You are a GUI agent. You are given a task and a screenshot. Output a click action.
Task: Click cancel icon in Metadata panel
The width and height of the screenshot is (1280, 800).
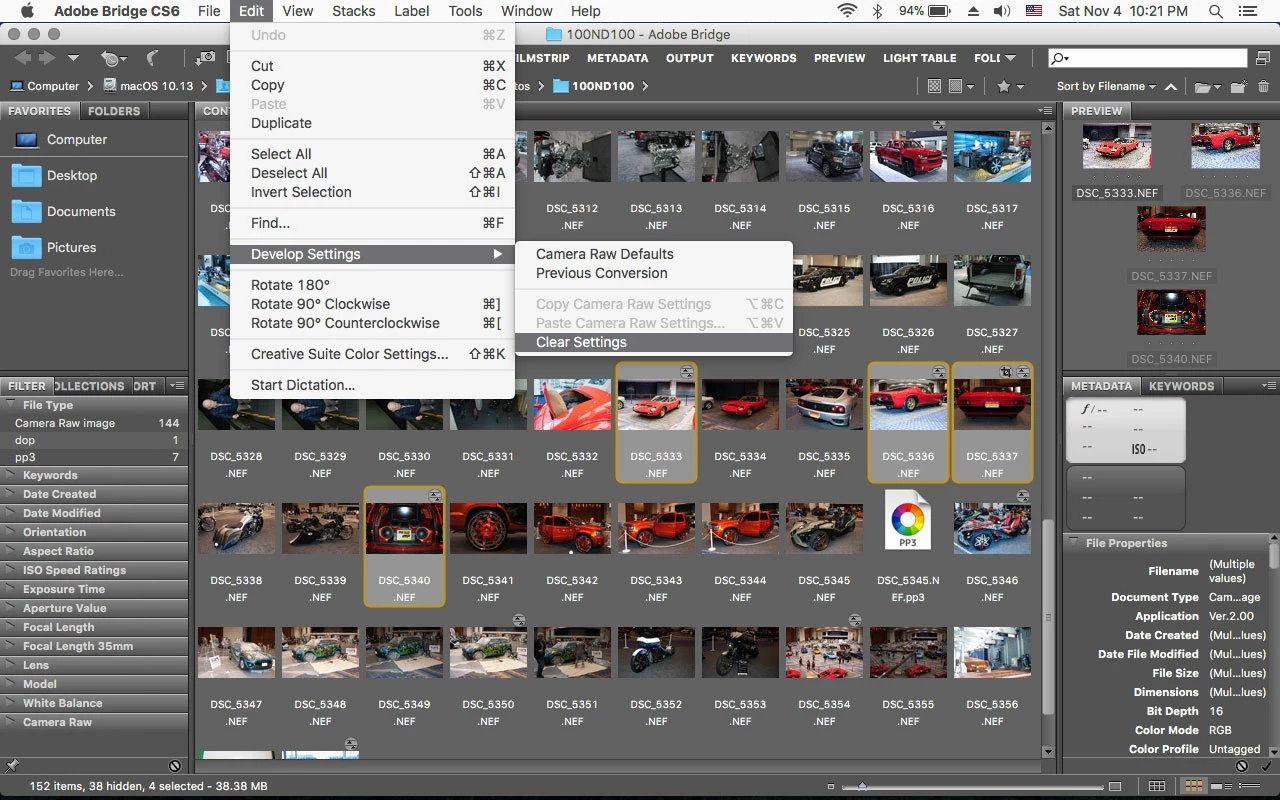tap(1242, 766)
